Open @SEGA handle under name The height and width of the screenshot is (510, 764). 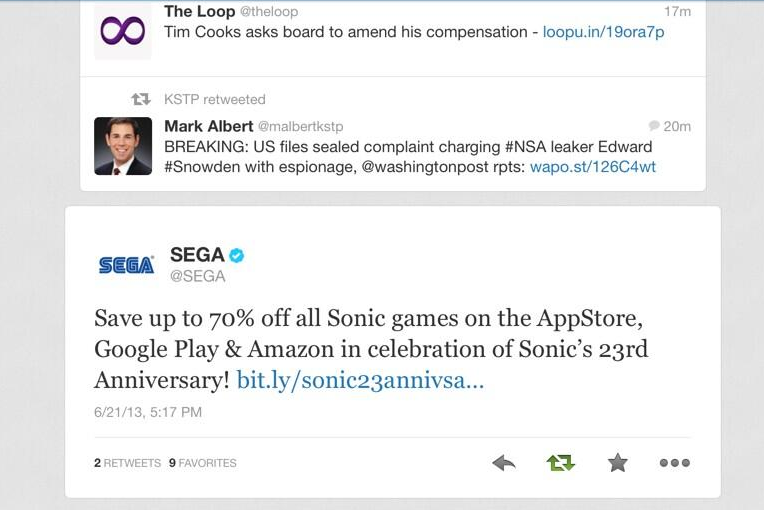tap(197, 276)
